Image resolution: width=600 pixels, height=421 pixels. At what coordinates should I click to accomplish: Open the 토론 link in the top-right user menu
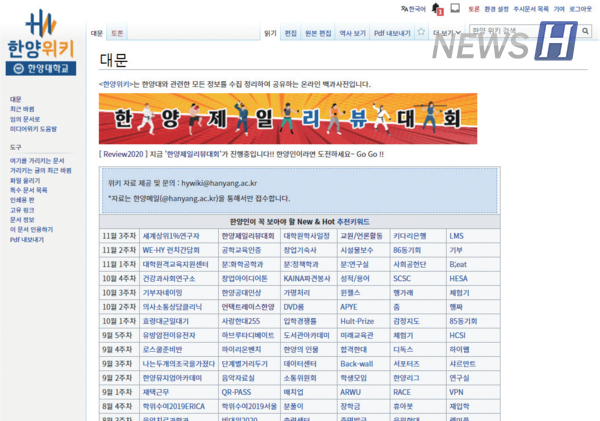click(474, 9)
